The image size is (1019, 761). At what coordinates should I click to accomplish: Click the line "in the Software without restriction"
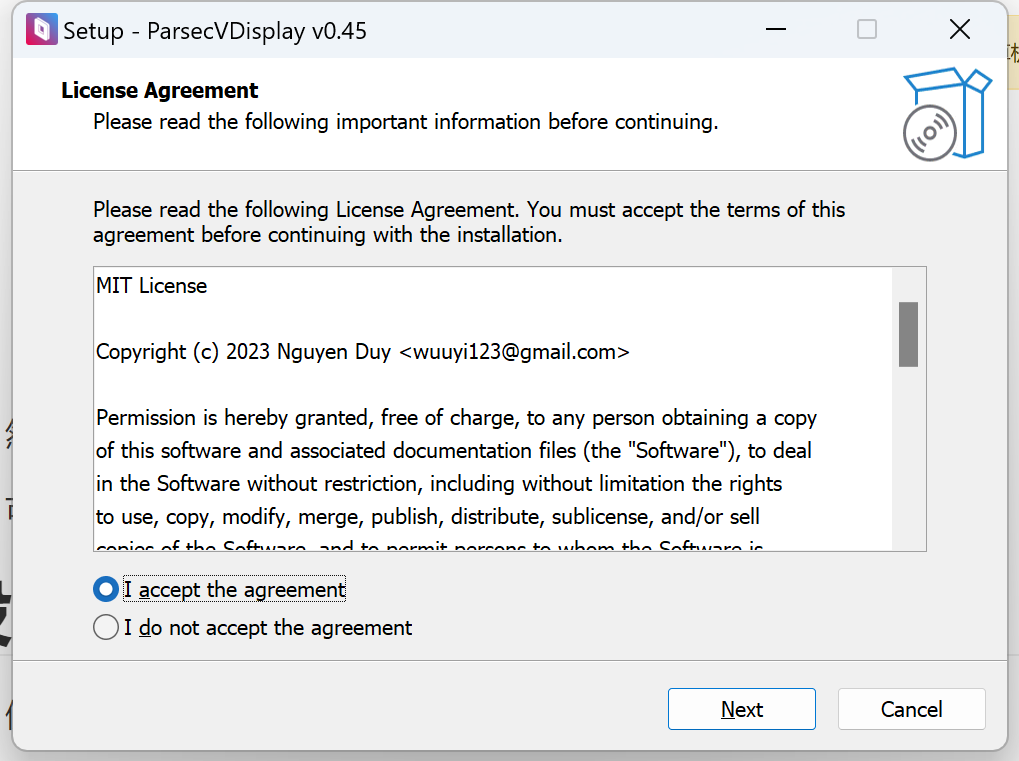click(439, 484)
